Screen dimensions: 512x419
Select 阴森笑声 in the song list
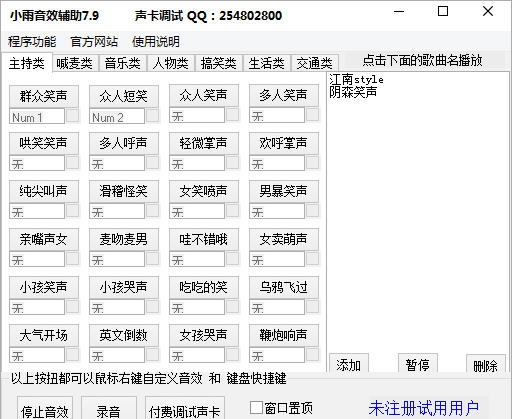tap(353, 92)
